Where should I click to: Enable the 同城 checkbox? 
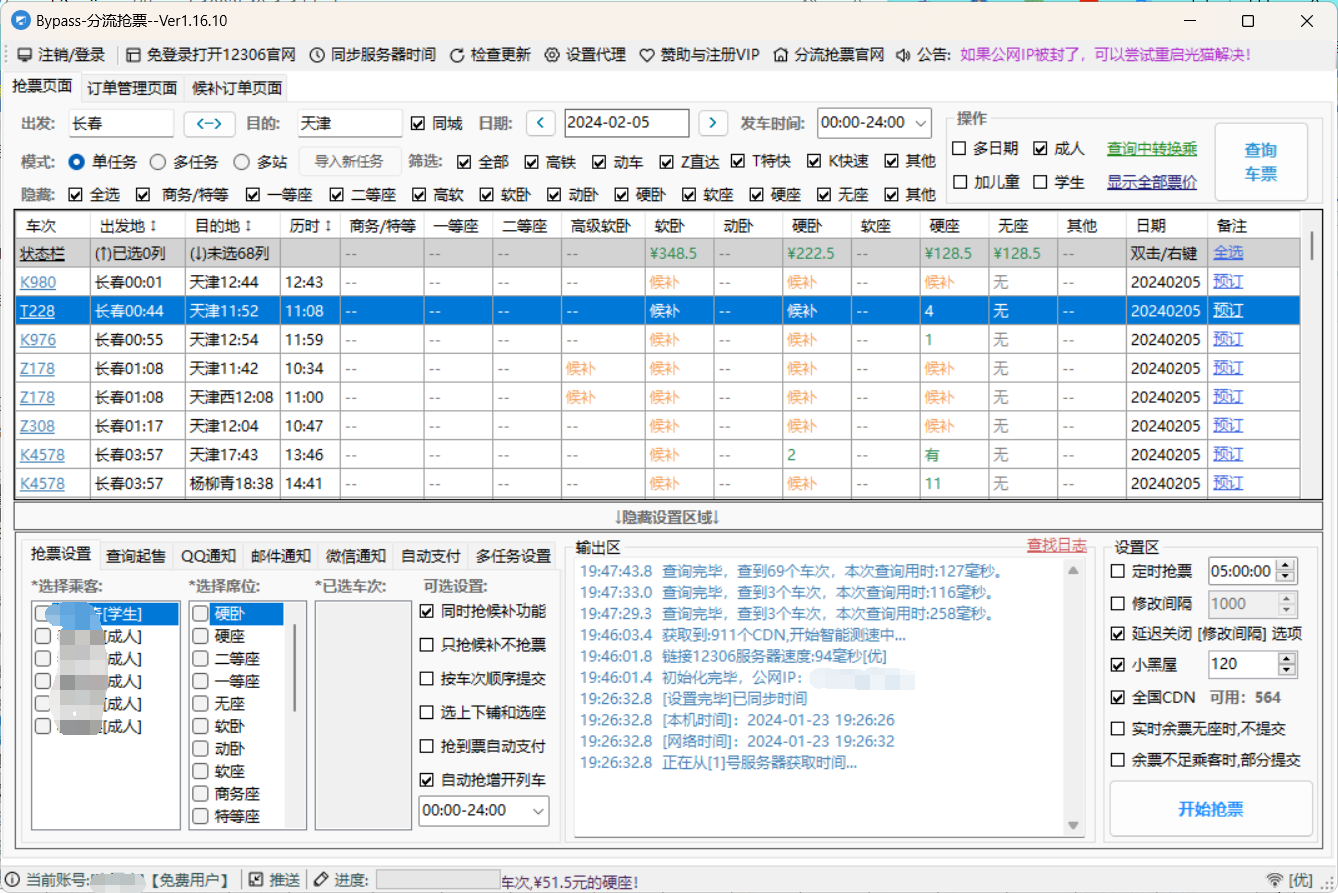418,123
